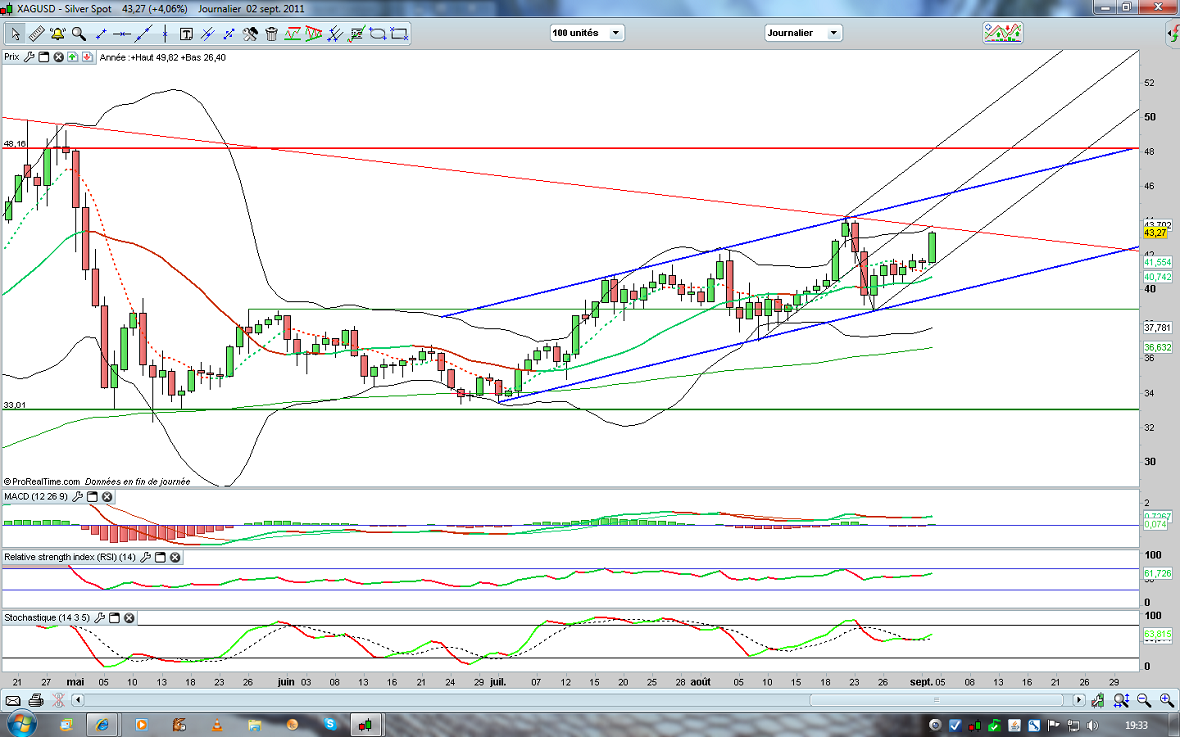Viewport: 1180px width, 737px height.
Task: Open the Journalier timeframe dropdown
Action: (803, 33)
